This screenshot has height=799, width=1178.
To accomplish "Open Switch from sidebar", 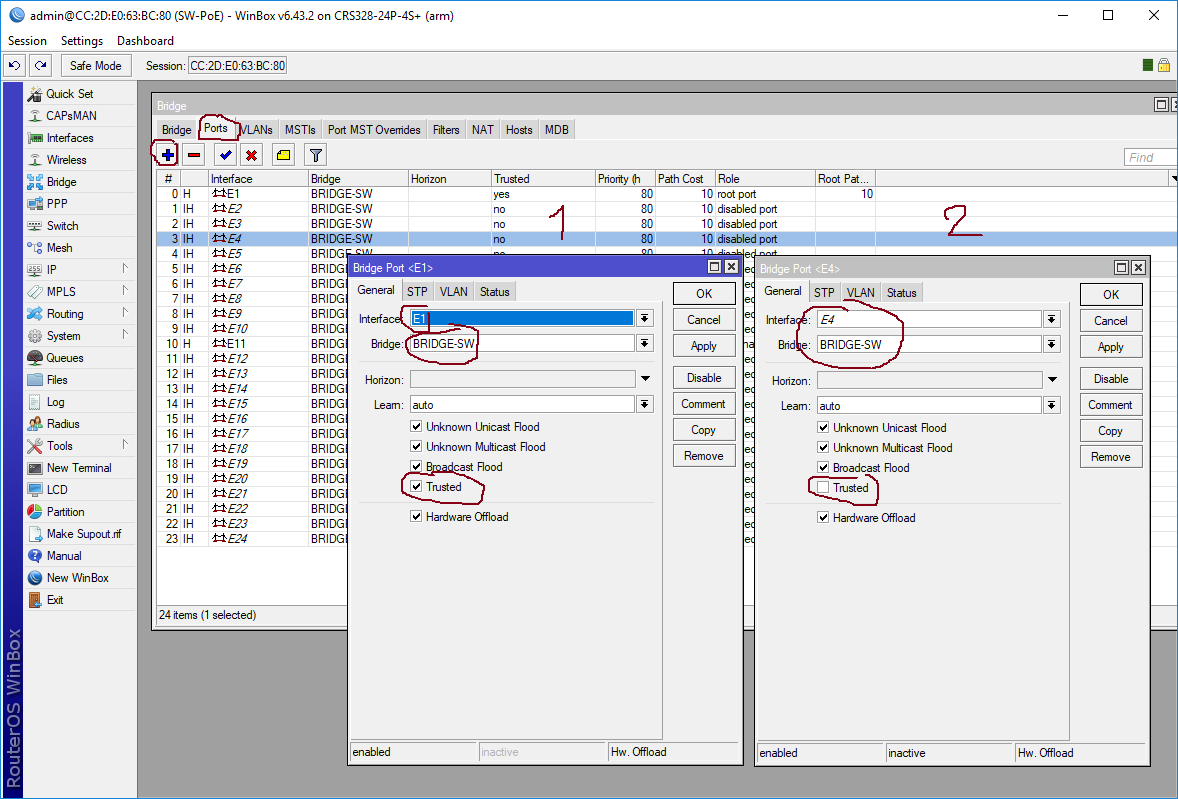I will tap(62, 226).
